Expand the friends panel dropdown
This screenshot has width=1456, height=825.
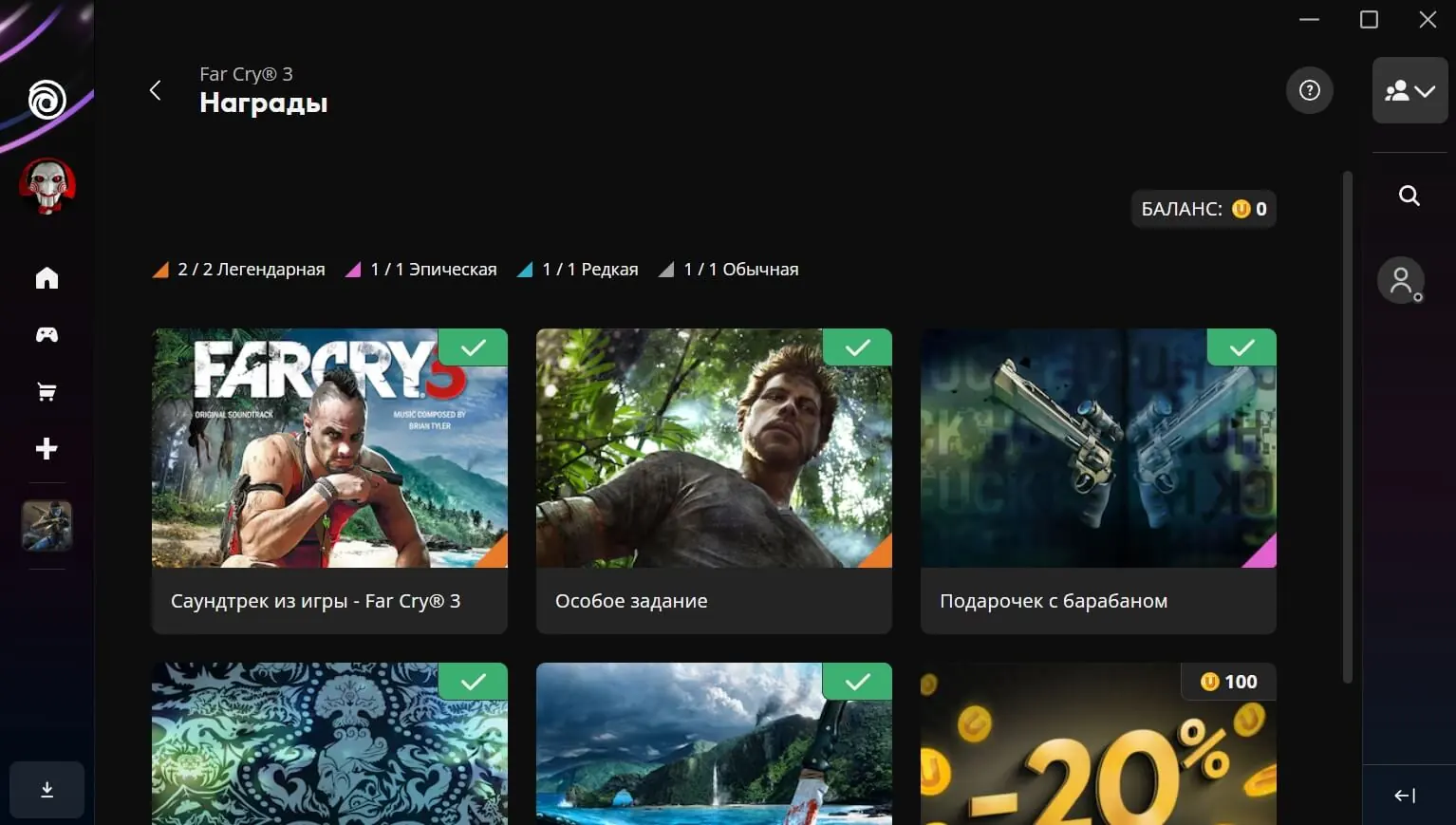tap(1409, 90)
